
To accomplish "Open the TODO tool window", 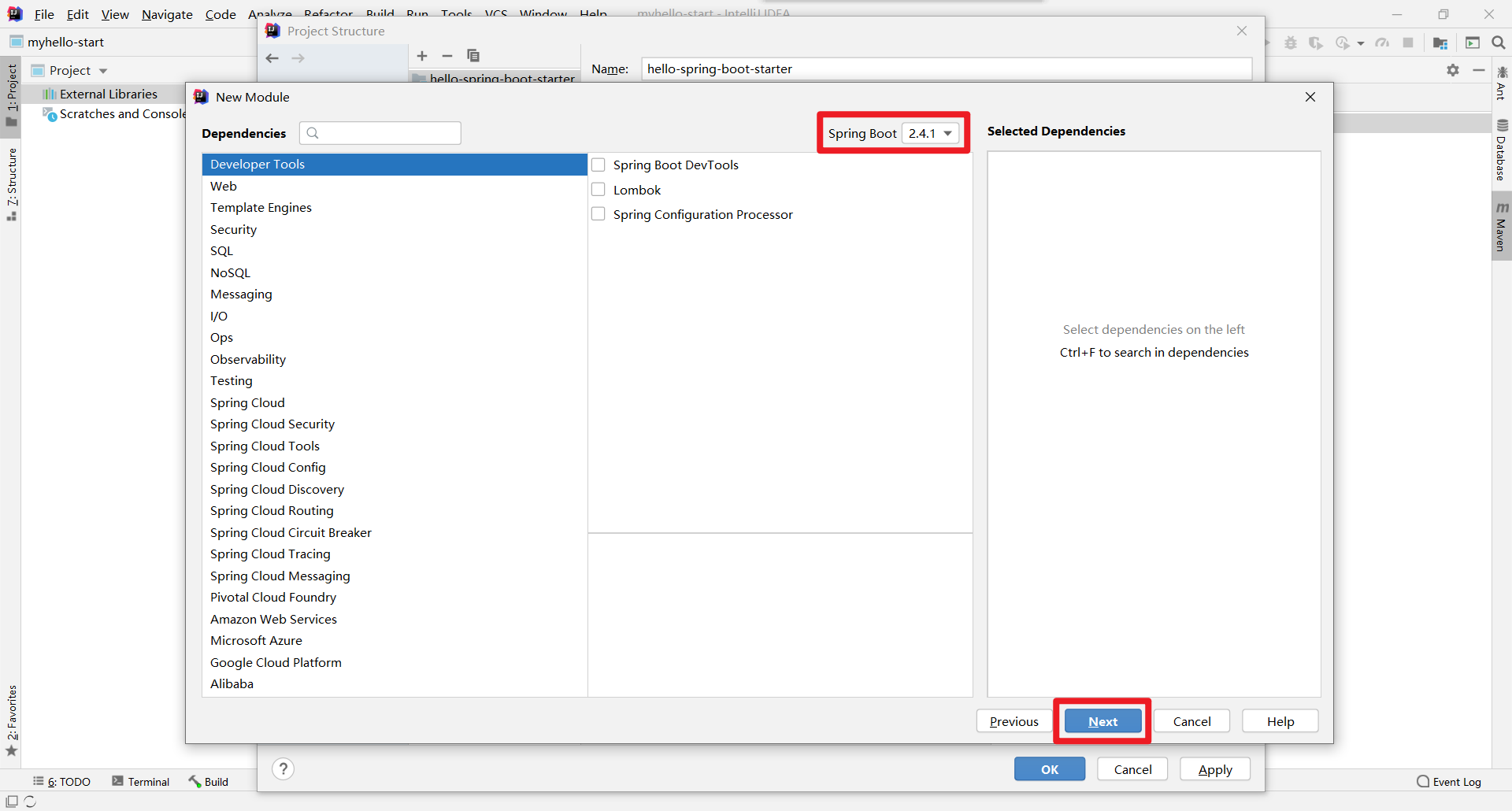I will pyautogui.click(x=62, y=782).
